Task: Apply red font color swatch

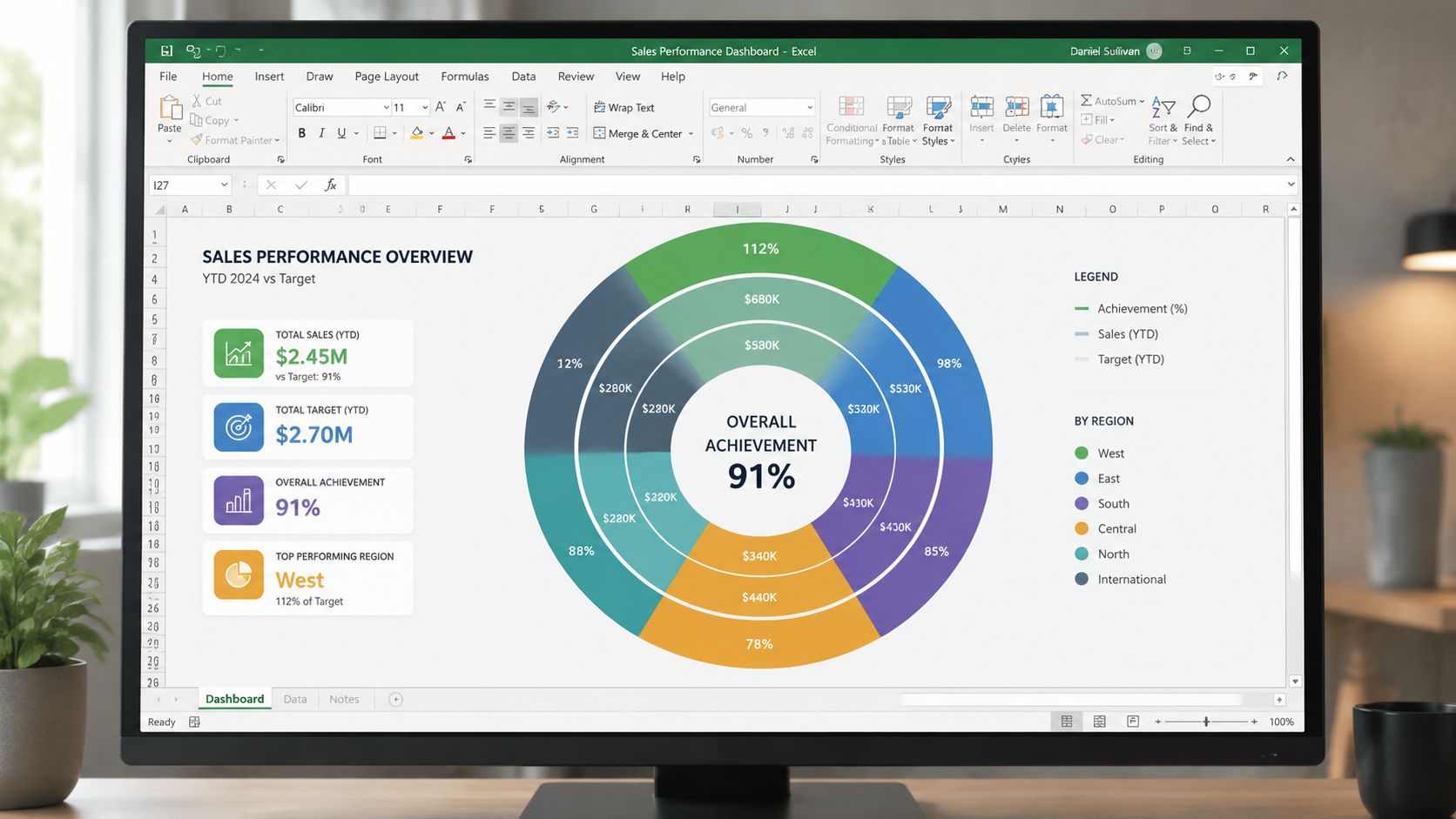Action: (448, 133)
